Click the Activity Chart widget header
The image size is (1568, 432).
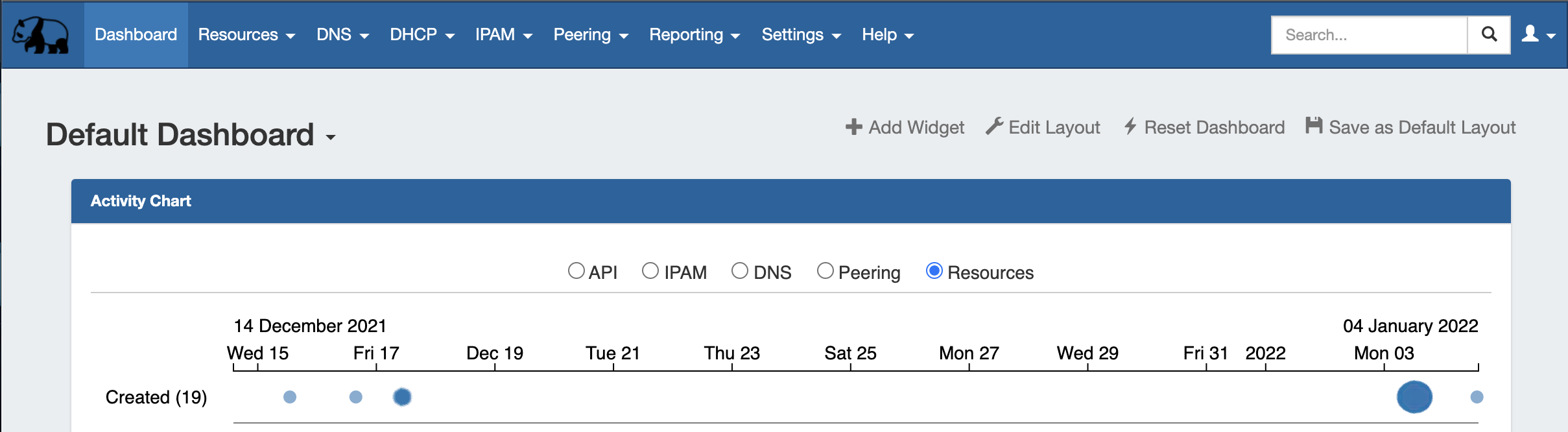[x=790, y=201]
